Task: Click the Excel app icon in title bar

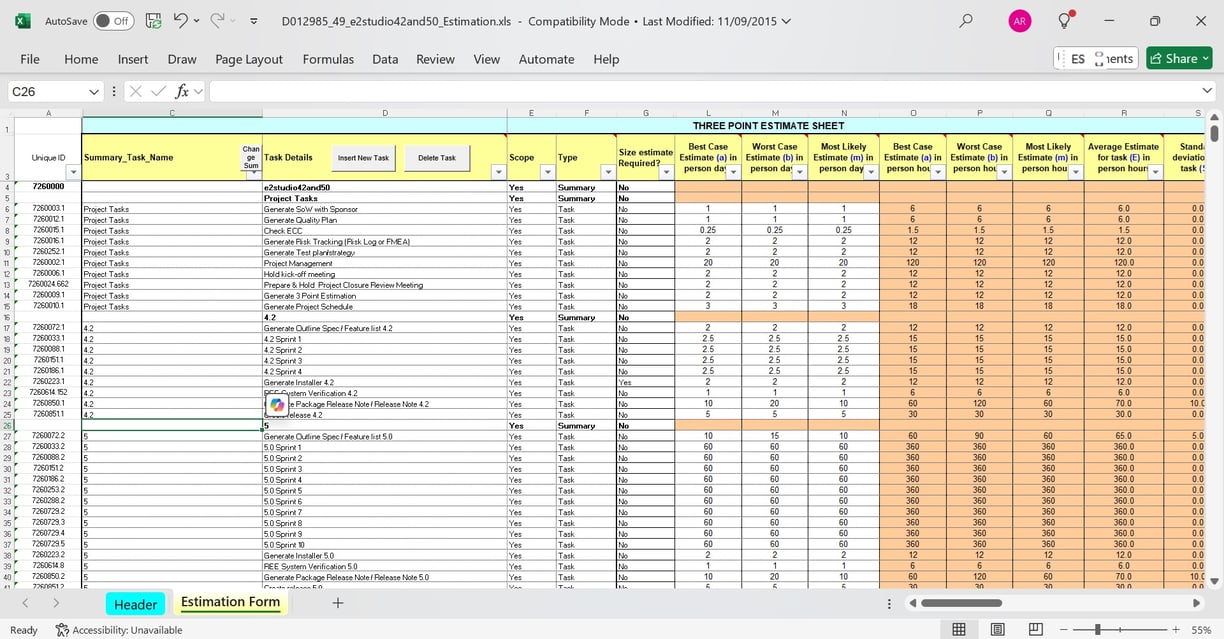Action: pyautogui.click(x=22, y=20)
